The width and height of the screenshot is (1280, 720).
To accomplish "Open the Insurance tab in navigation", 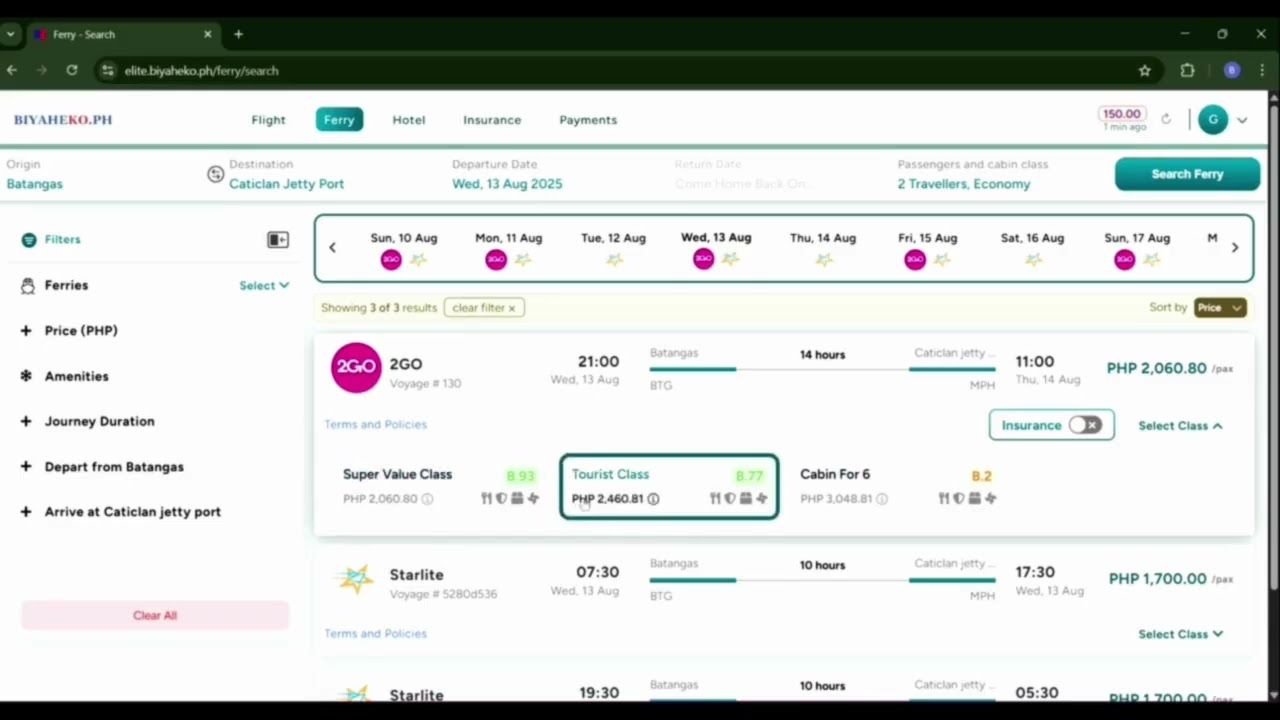I will tap(492, 120).
